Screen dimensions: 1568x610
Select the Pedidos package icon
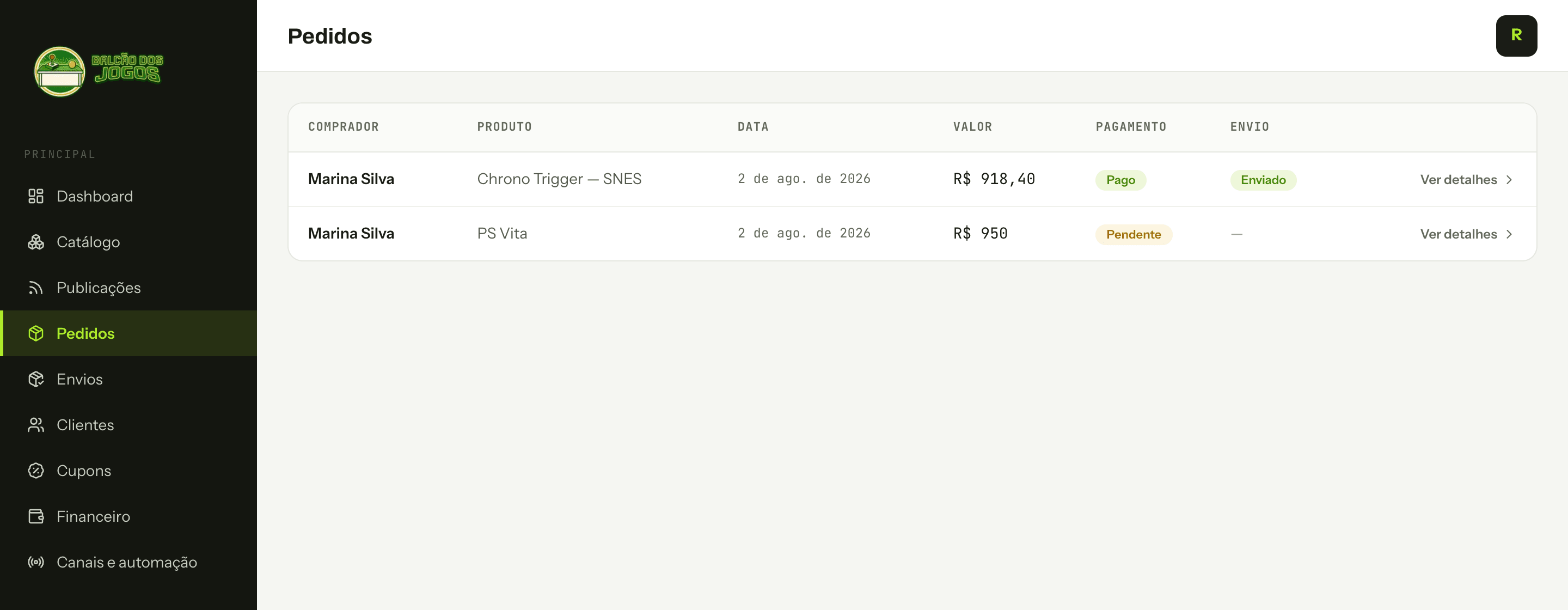(x=36, y=333)
